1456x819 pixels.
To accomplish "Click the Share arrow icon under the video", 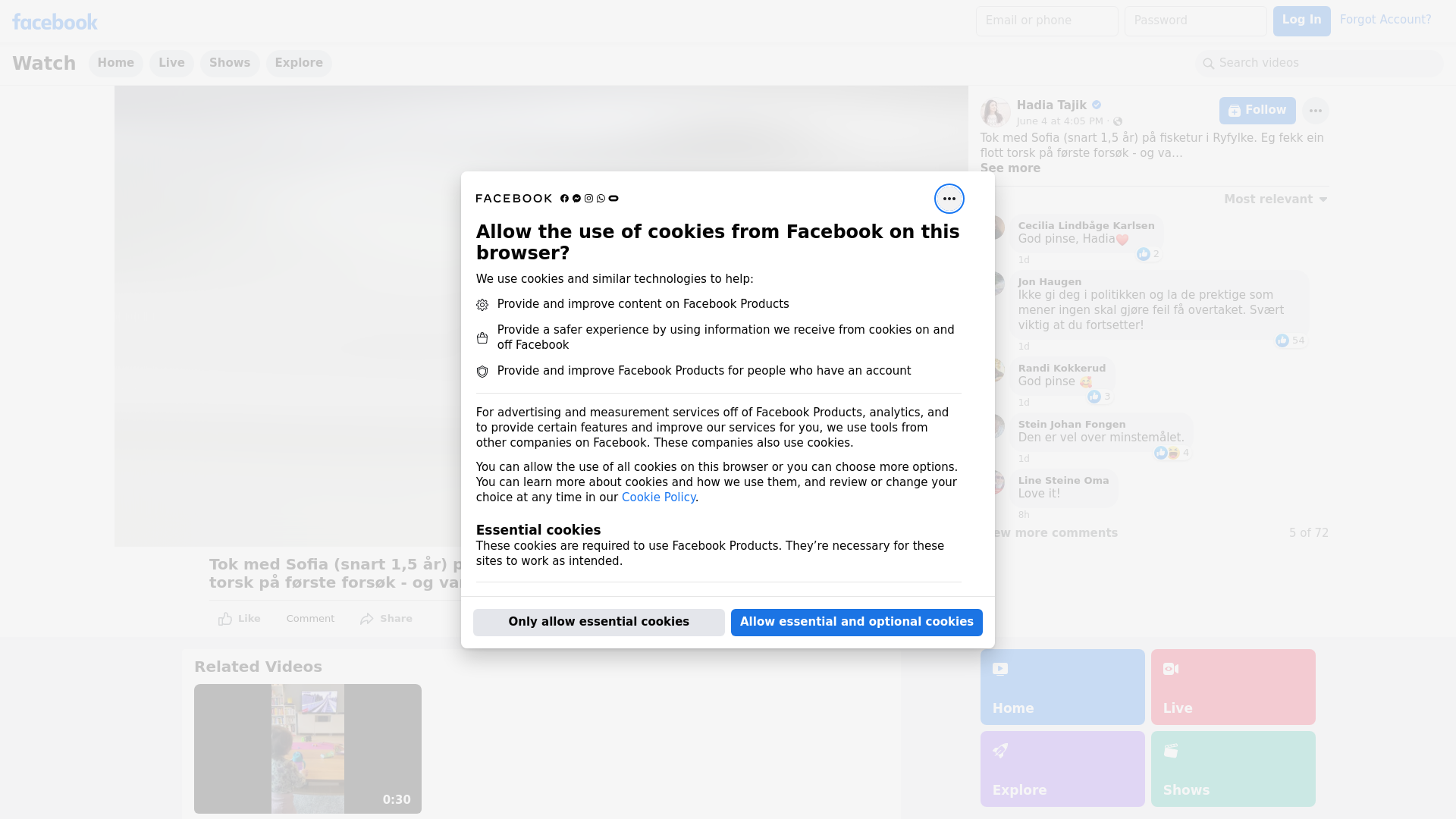I will pos(367,619).
